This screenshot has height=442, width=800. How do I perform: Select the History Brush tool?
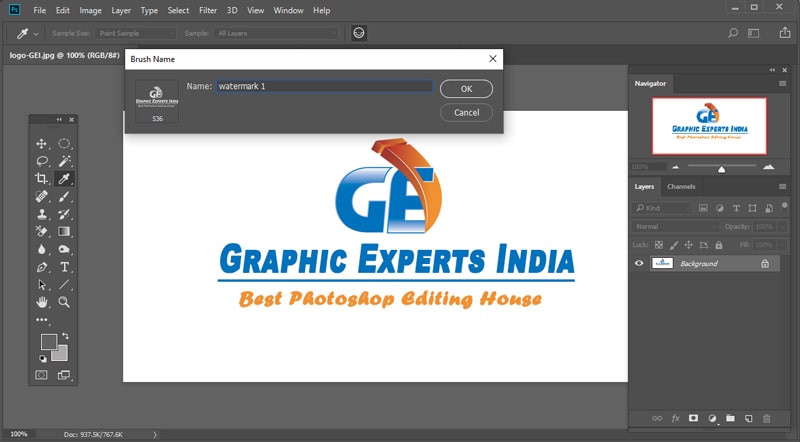click(64, 214)
